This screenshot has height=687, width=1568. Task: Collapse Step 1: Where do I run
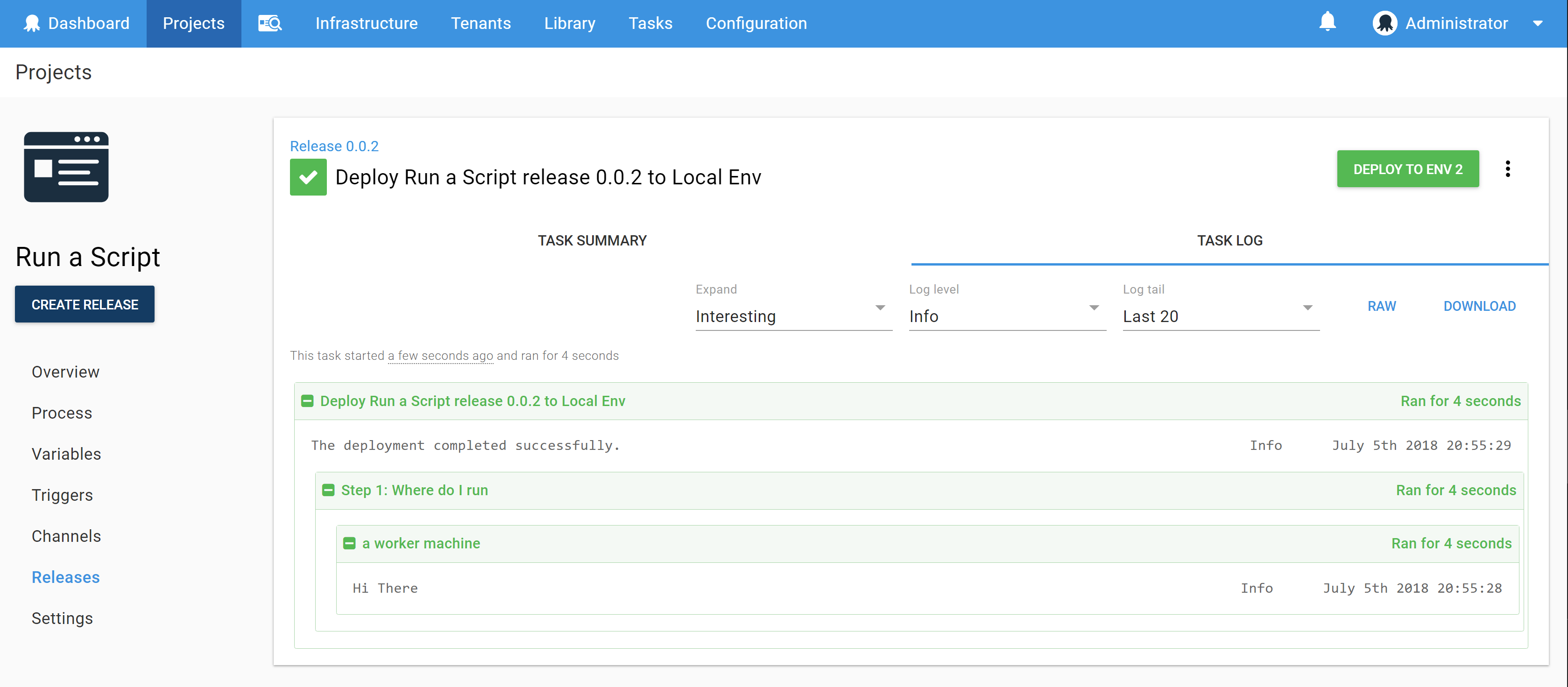[328, 490]
